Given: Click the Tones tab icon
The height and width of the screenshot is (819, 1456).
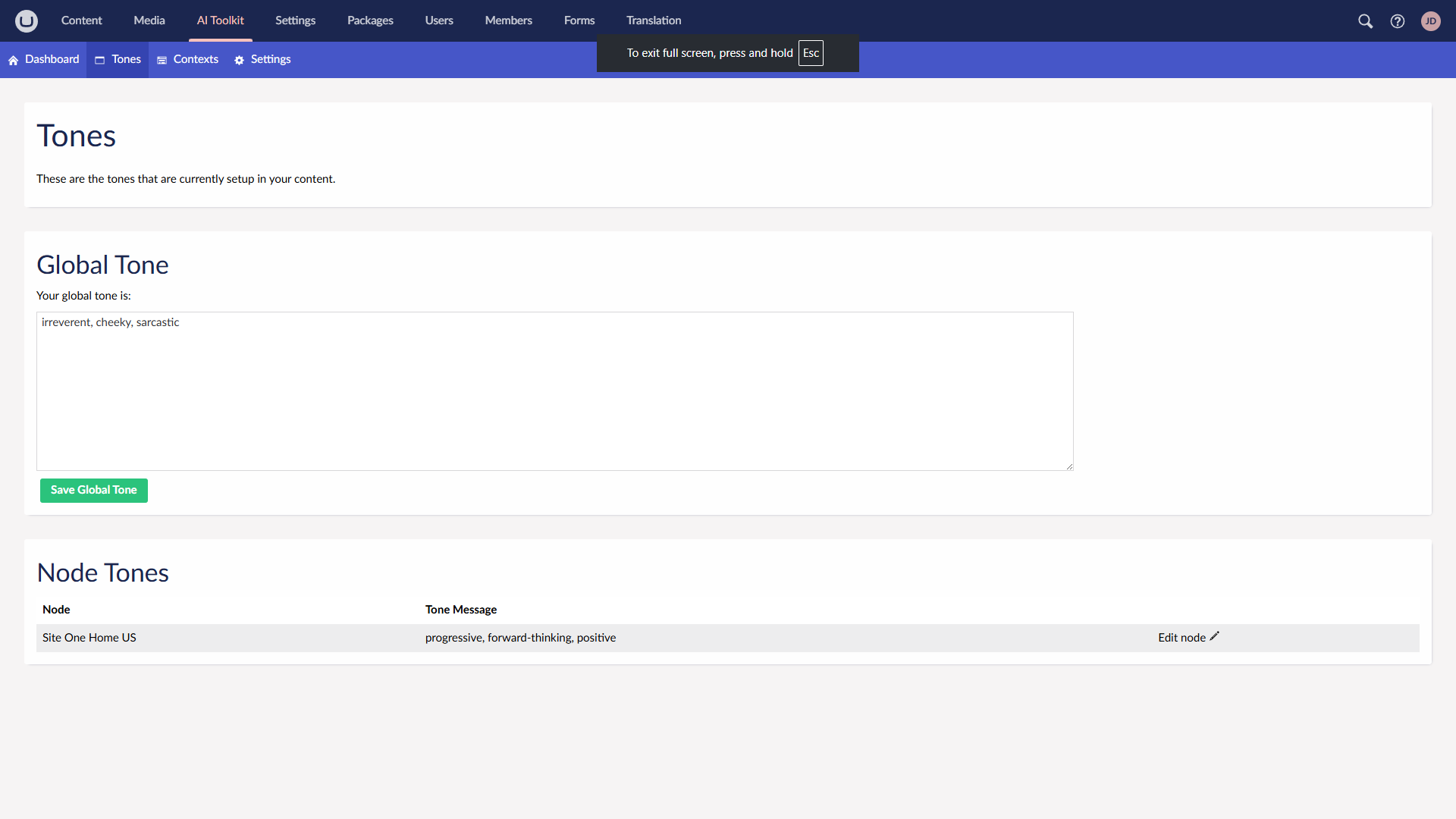Looking at the screenshot, I should (99, 60).
